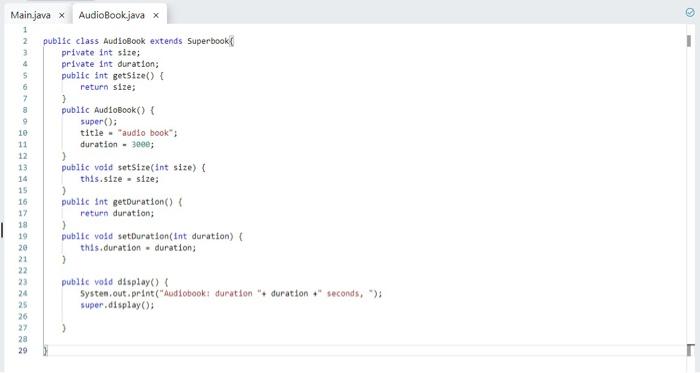Click line number 2 in gutter
The height and width of the screenshot is (373, 700).
click(25, 41)
